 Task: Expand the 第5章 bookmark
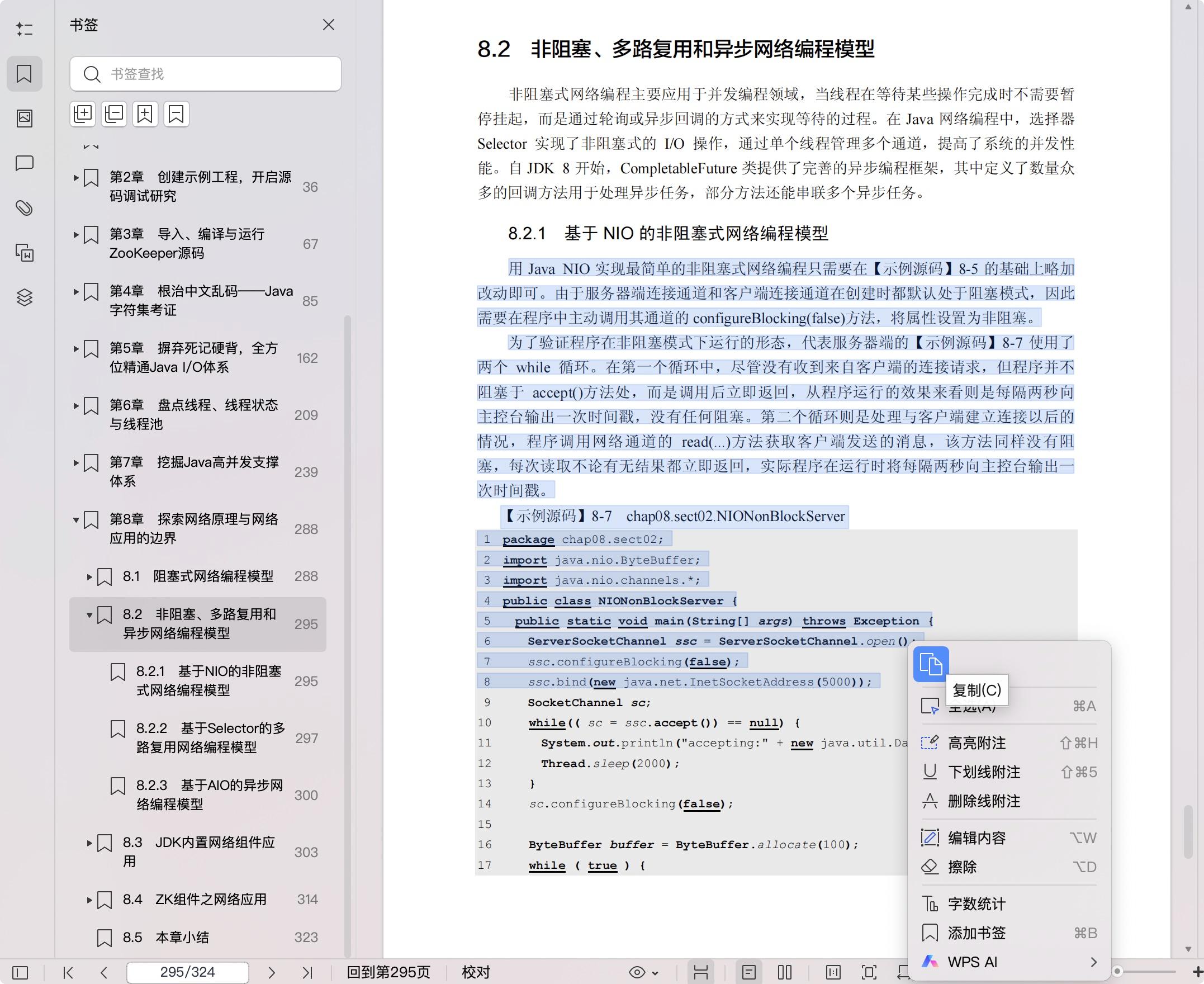pyautogui.click(x=76, y=349)
